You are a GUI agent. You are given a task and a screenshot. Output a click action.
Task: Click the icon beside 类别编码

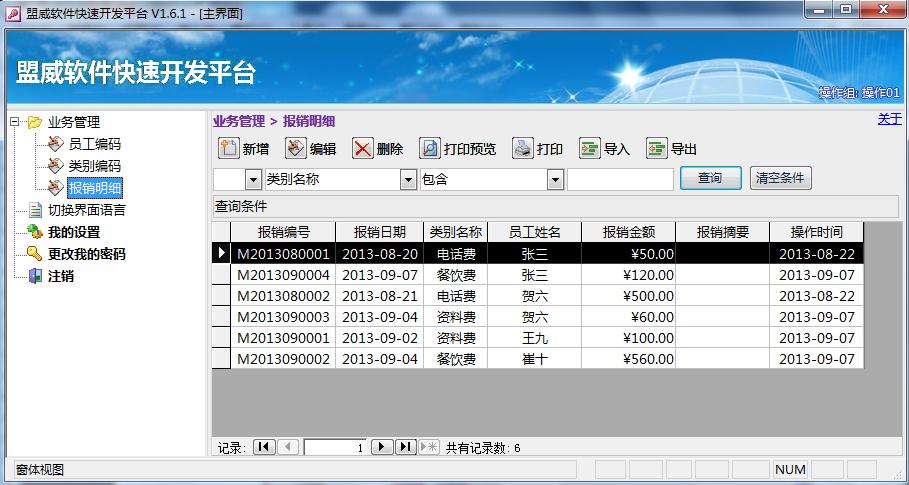click(56, 166)
